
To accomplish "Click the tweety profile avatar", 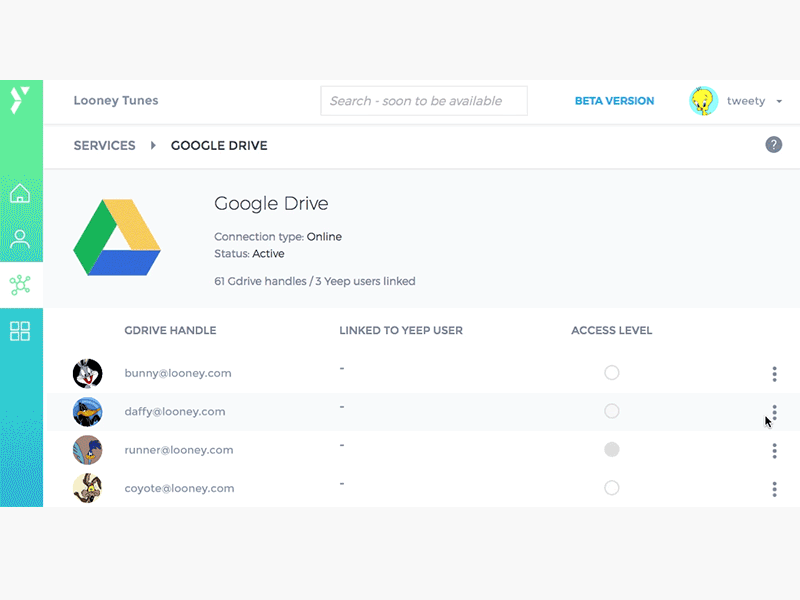I will 704,101.
